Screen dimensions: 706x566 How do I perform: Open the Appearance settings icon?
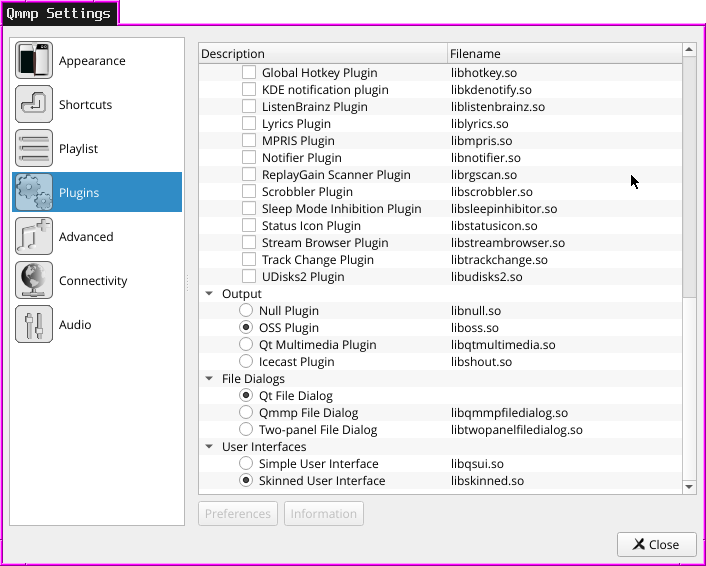point(34,61)
